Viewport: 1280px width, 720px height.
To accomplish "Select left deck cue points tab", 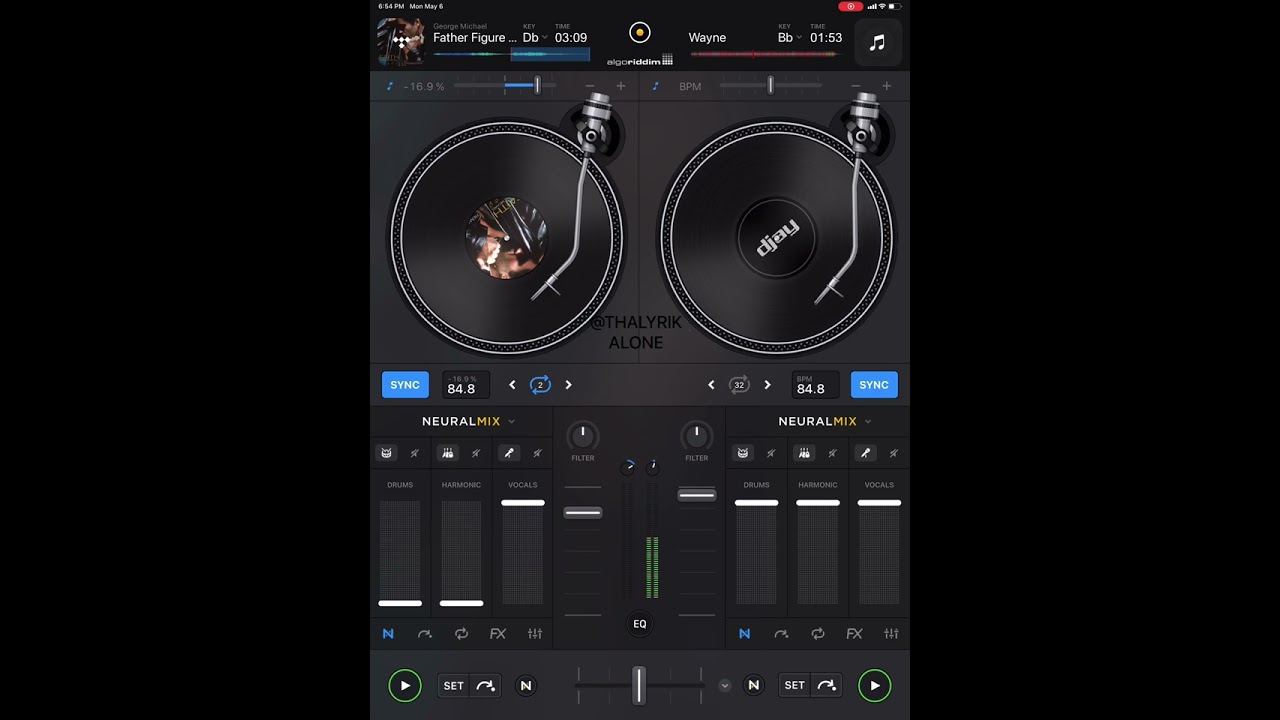I will 425,634.
